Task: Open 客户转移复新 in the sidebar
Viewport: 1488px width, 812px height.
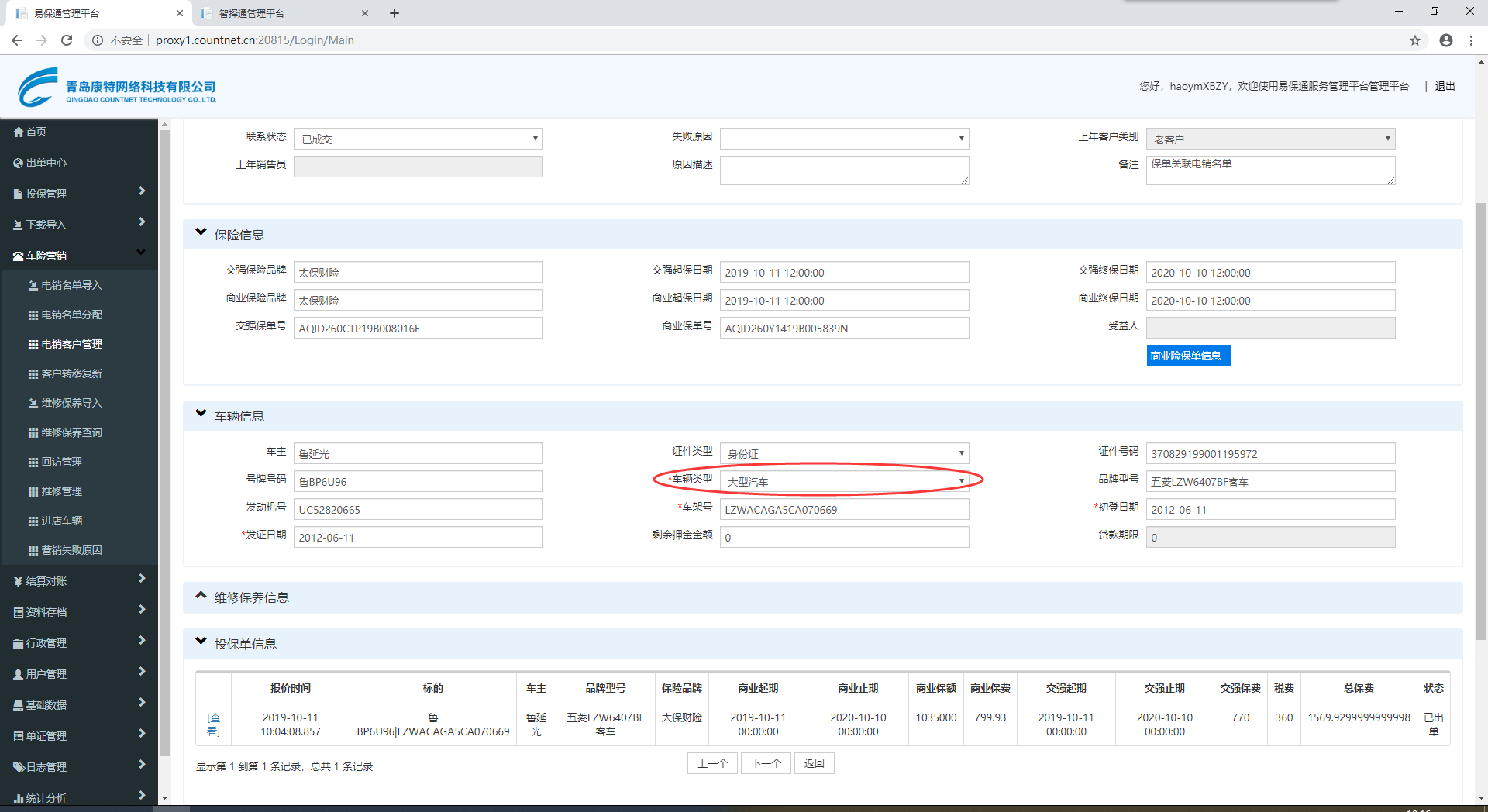Action: [71, 374]
